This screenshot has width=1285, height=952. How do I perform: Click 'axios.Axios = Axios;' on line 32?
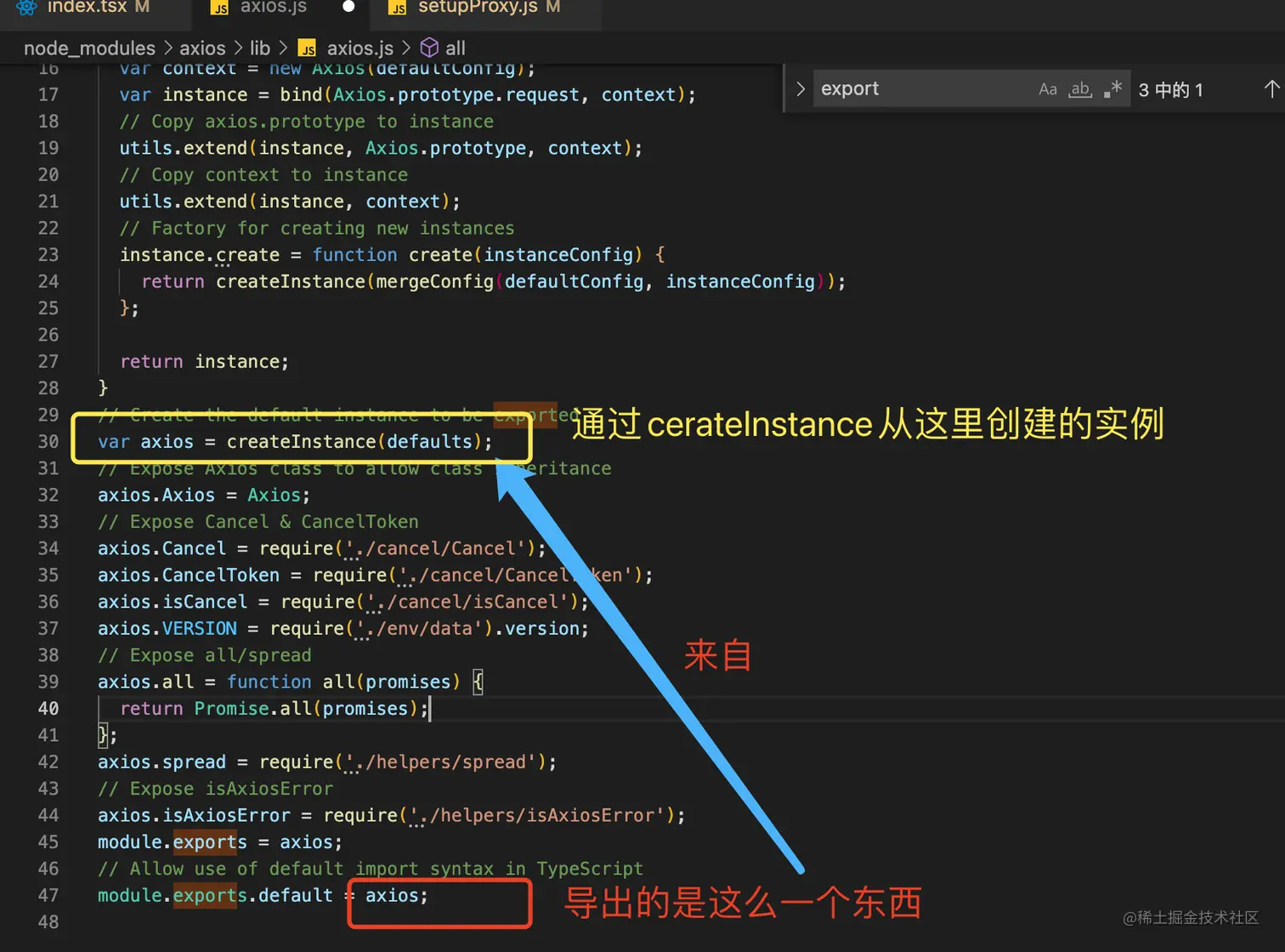pyautogui.click(x=204, y=495)
